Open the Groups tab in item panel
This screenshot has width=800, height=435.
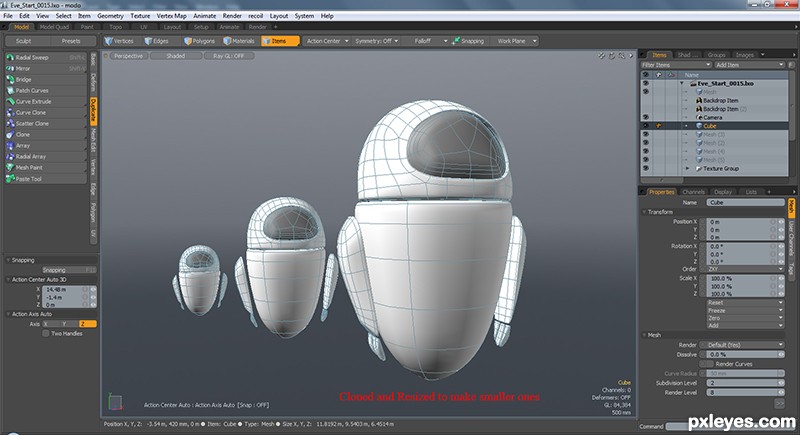tap(716, 55)
